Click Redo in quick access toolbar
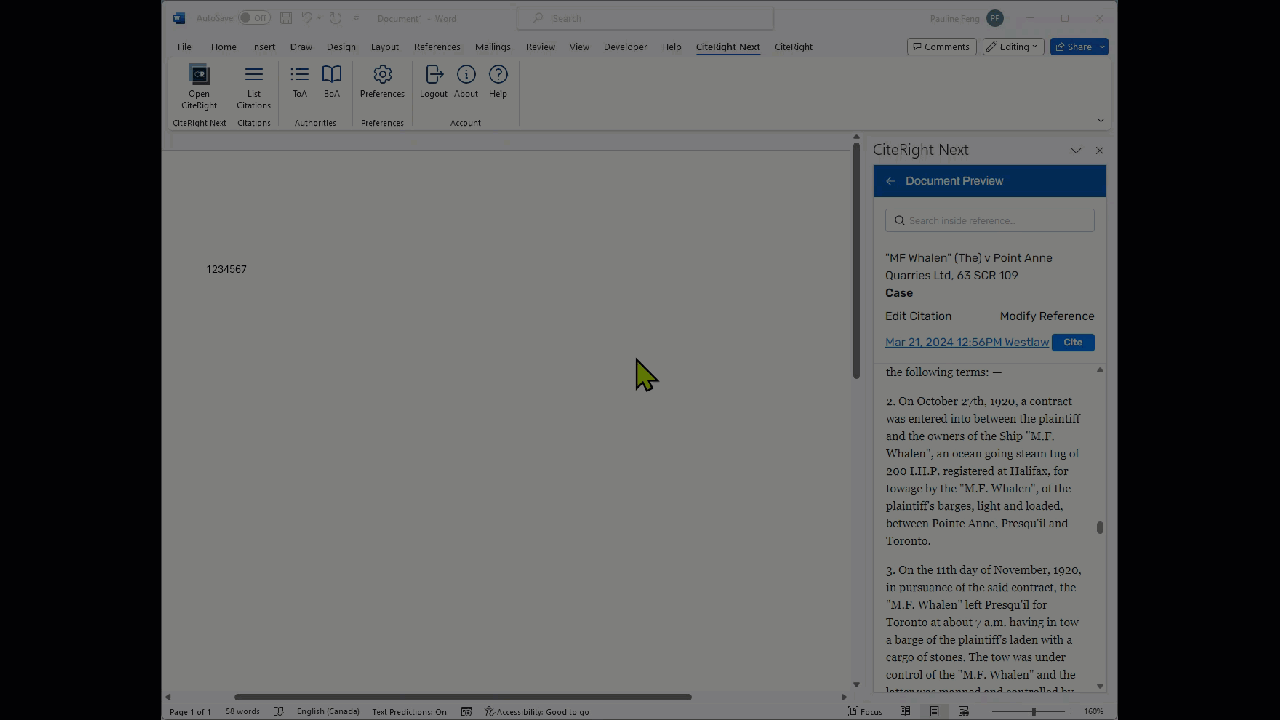The height and width of the screenshot is (720, 1280). click(x=335, y=18)
